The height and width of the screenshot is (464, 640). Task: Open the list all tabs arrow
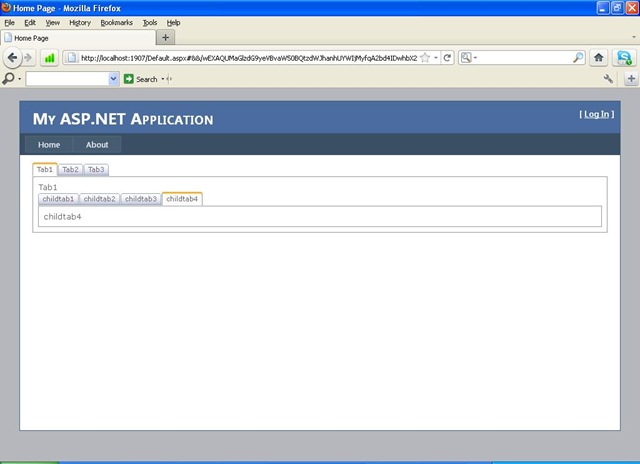click(x=633, y=37)
